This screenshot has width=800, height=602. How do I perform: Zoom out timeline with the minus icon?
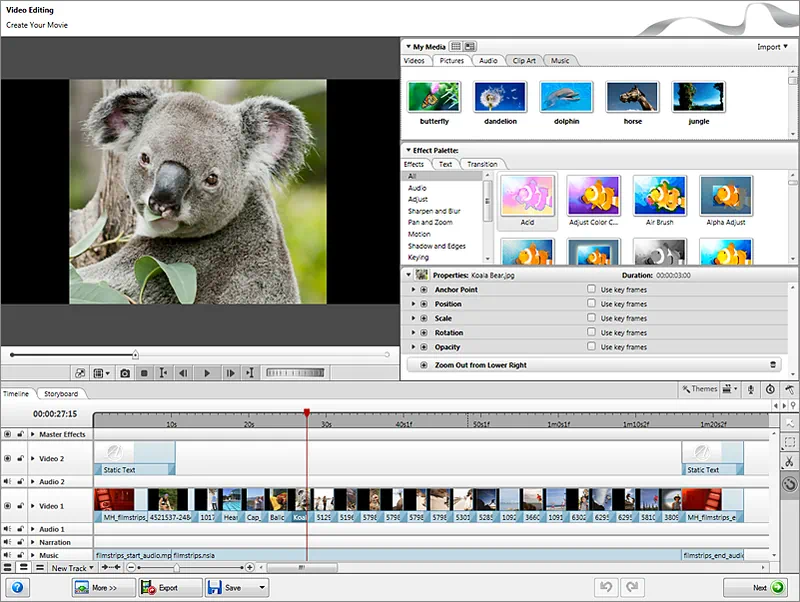tap(131, 567)
